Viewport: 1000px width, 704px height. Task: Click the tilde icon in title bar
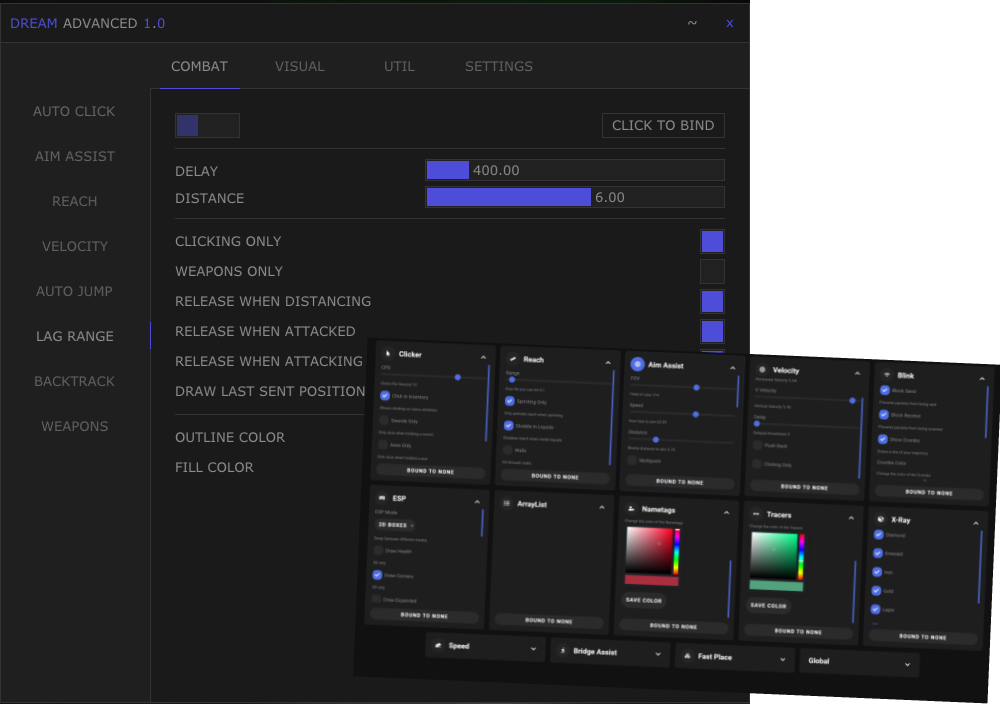point(692,23)
